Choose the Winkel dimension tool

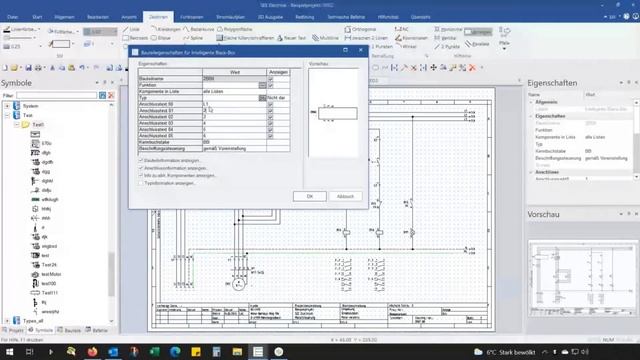[406, 47]
